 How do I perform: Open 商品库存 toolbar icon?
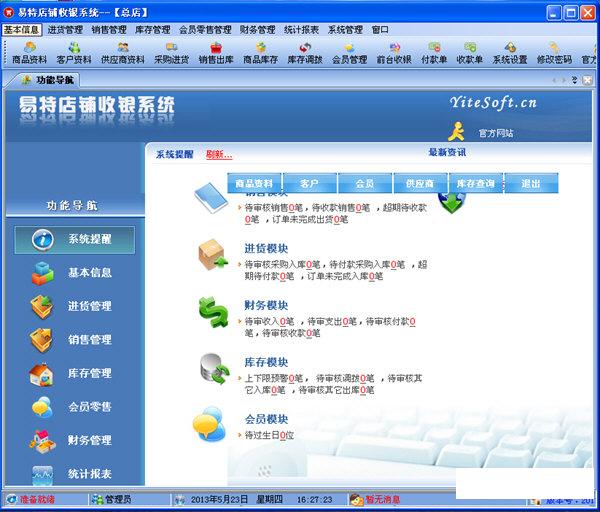tap(261, 53)
